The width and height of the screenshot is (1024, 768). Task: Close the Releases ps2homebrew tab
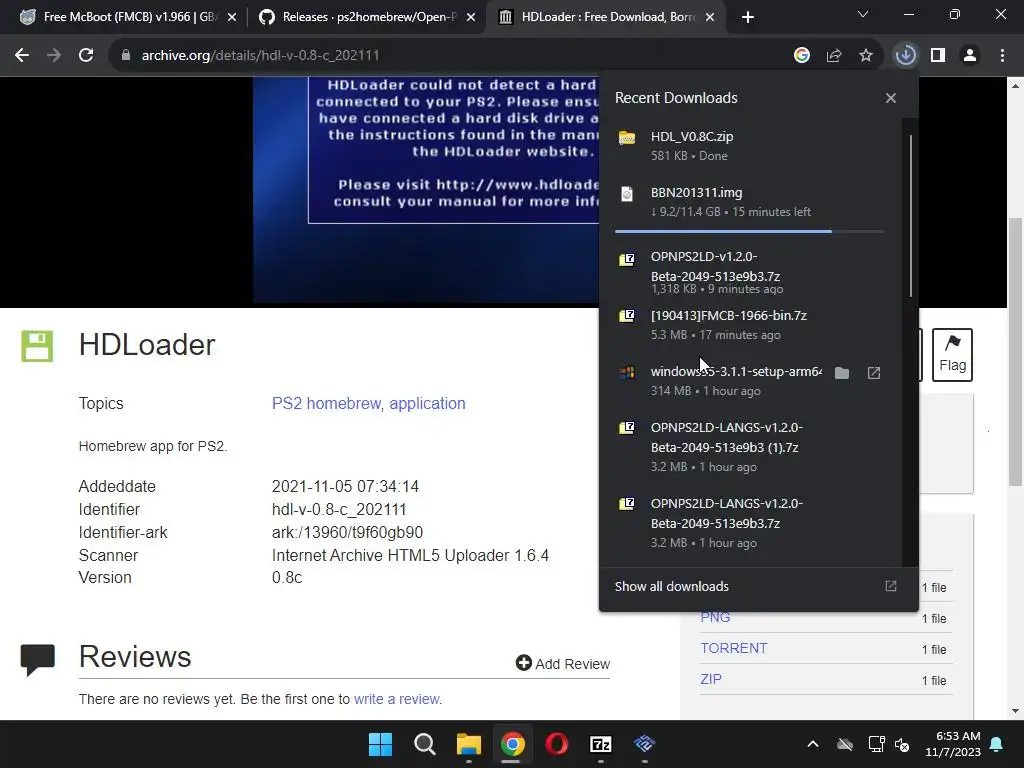(x=470, y=18)
